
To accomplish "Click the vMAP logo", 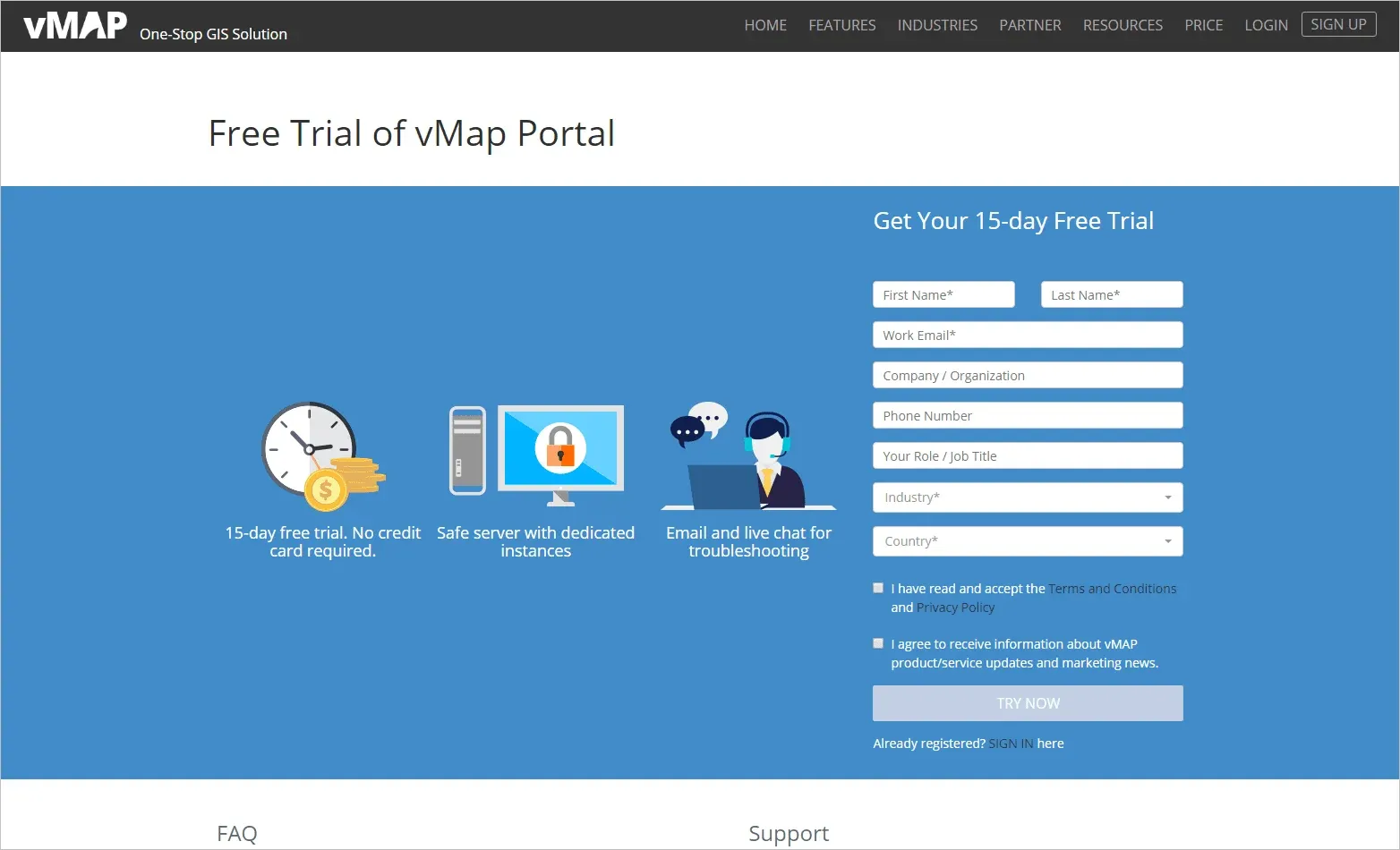I will [x=75, y=25].
